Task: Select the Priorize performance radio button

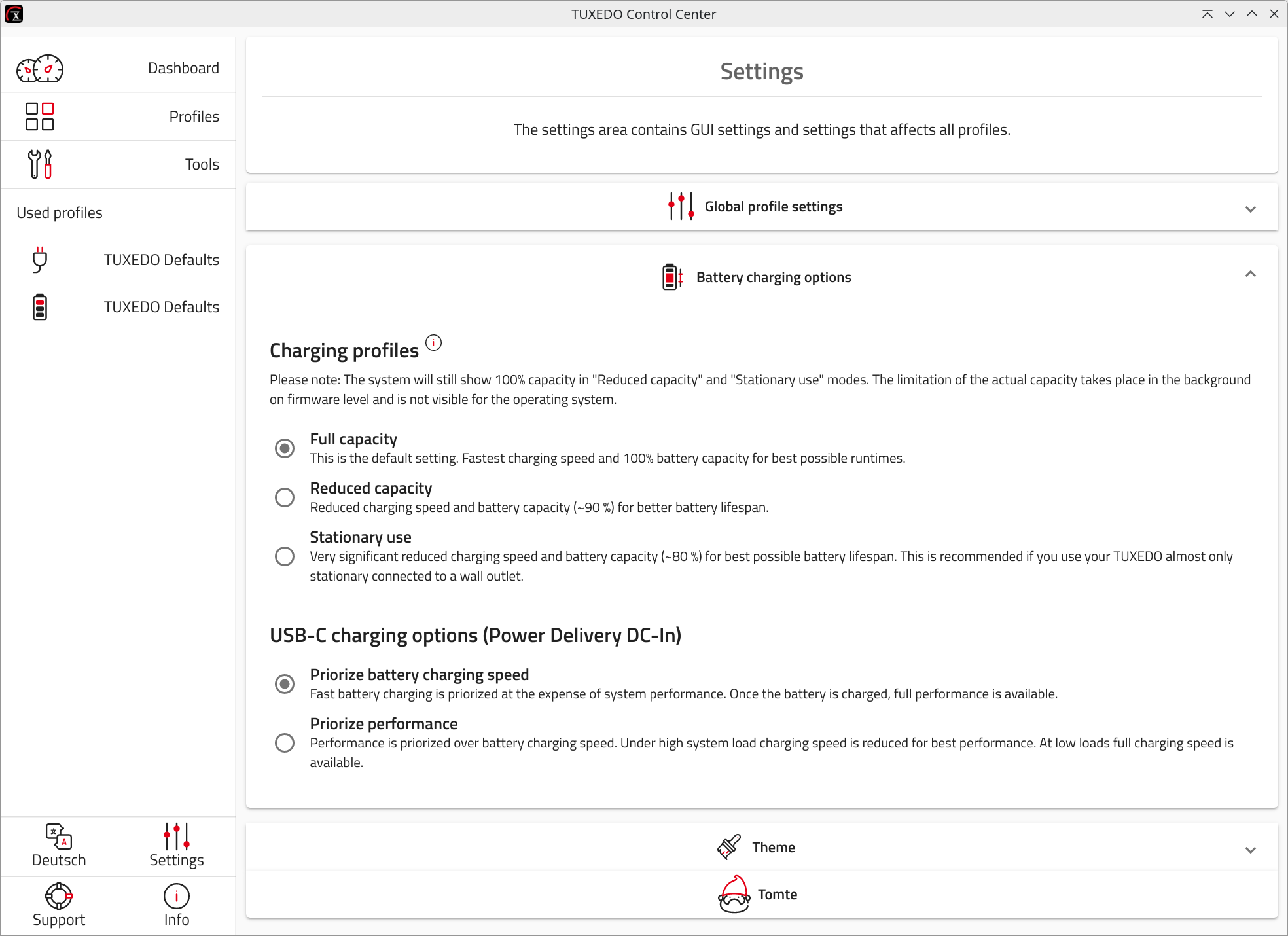Action: tap(285, 743)
